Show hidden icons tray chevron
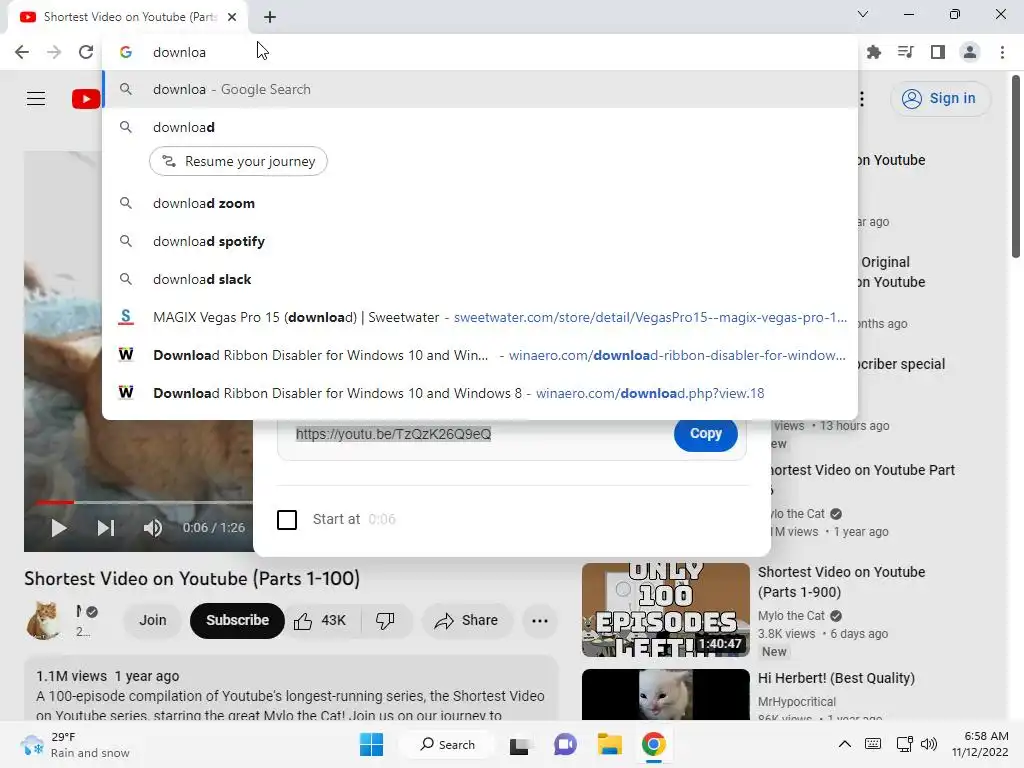Viewport: 1024px width, 768px height. click(x=844, y=744)
